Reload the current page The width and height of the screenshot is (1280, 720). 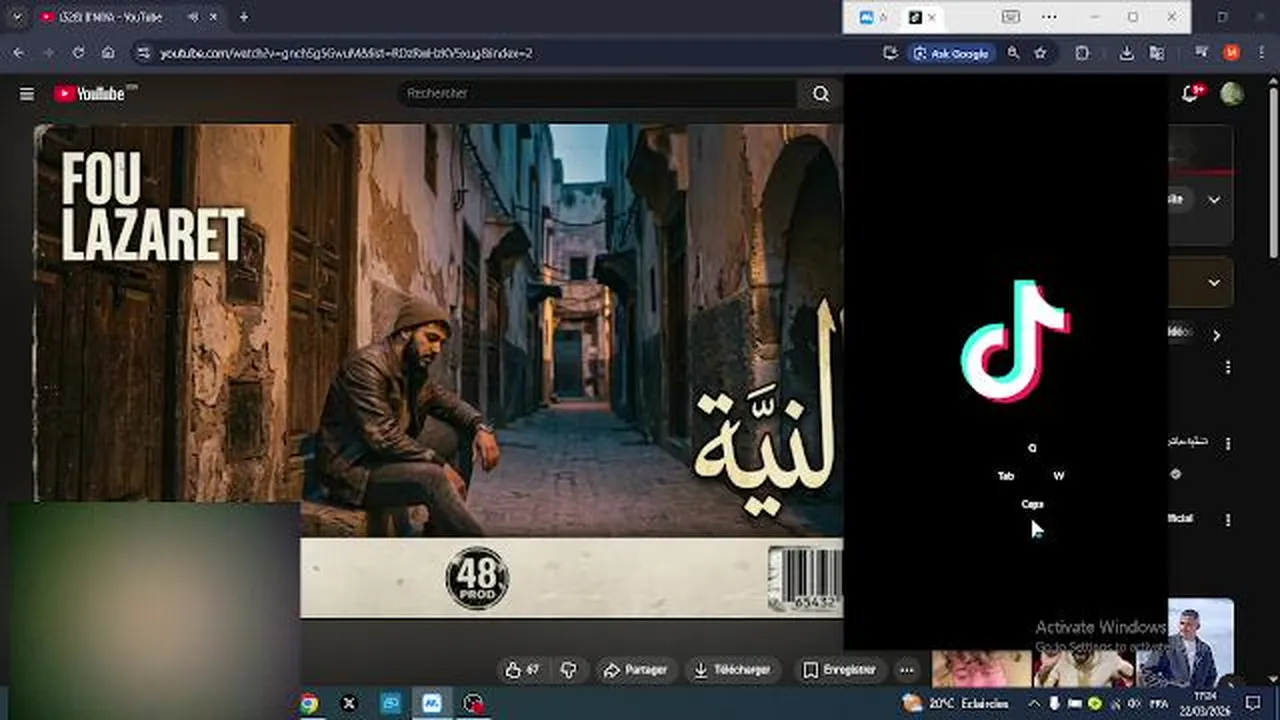coord(78,53)
